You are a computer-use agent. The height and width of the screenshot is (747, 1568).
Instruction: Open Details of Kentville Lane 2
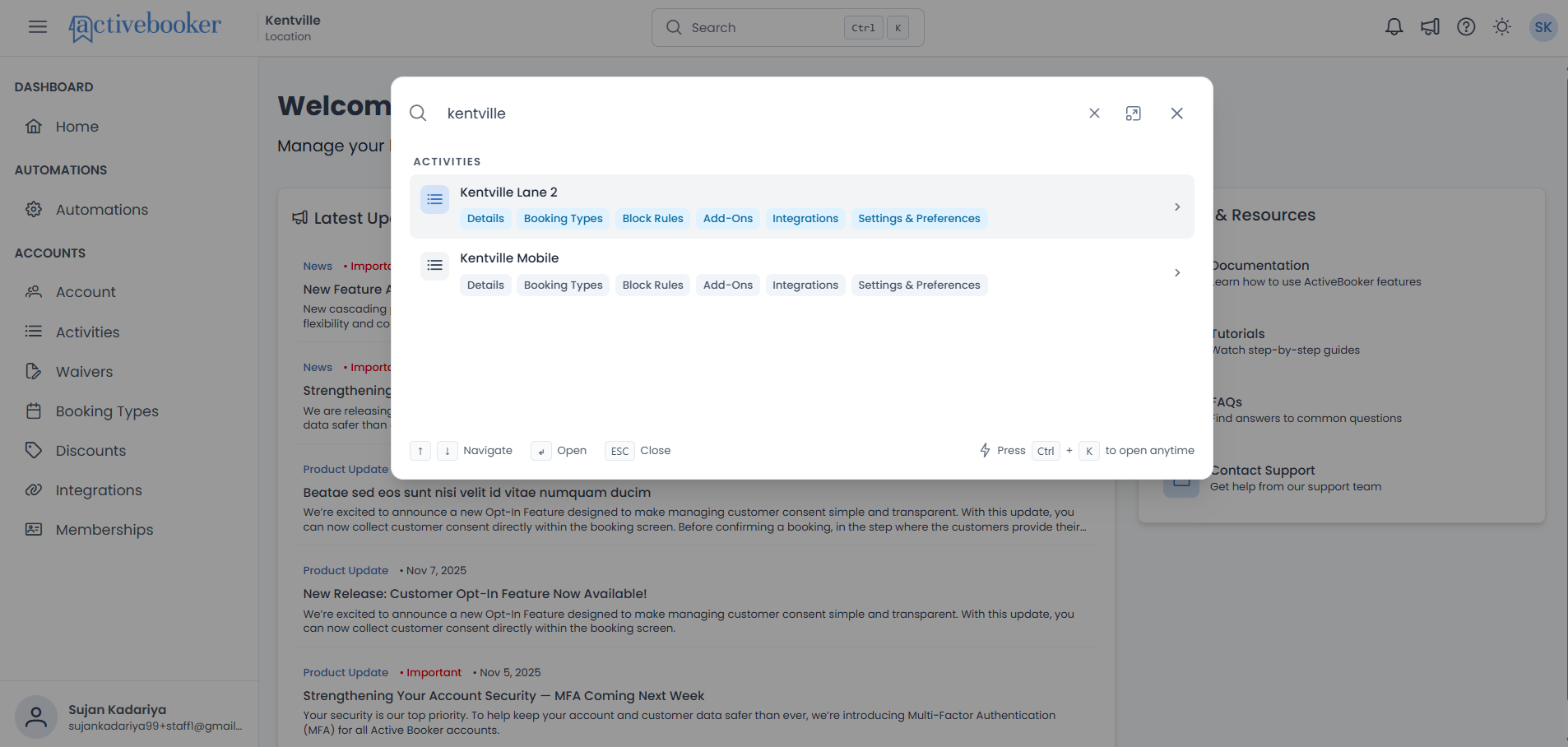pos(485,219)
